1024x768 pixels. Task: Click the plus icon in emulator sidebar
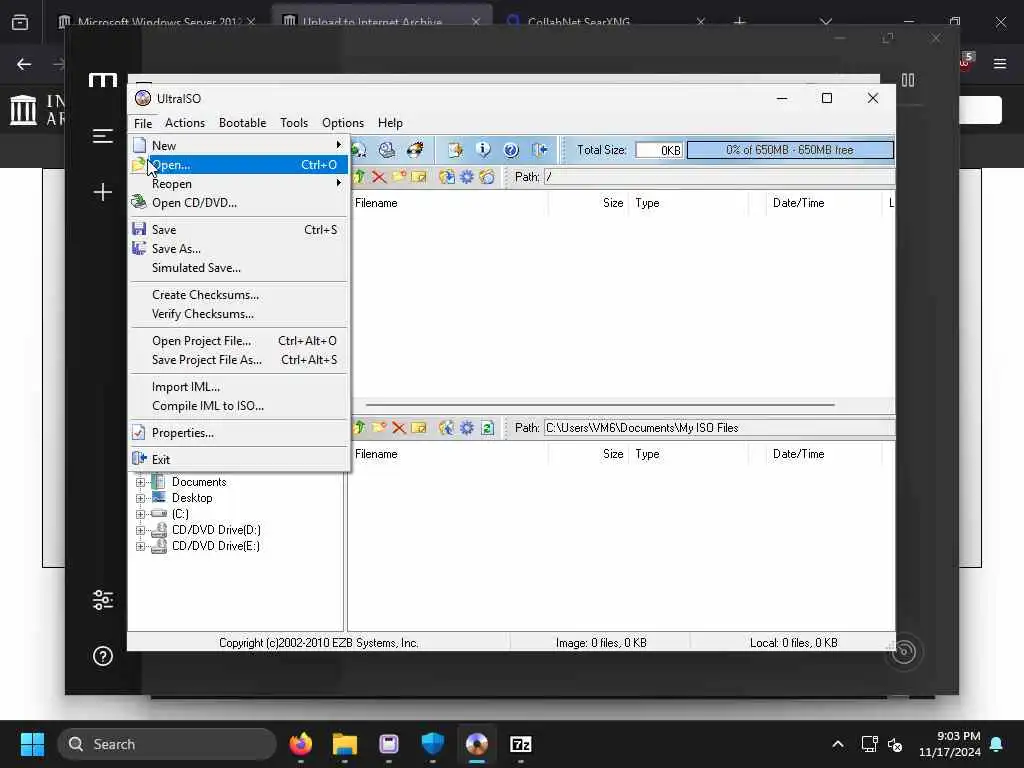pos(103,192)
